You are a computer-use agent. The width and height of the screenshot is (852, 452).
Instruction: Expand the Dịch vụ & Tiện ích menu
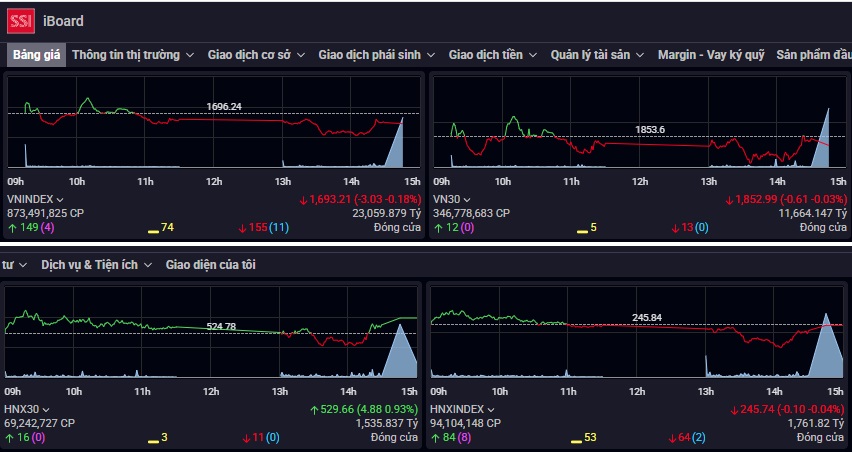96,265
